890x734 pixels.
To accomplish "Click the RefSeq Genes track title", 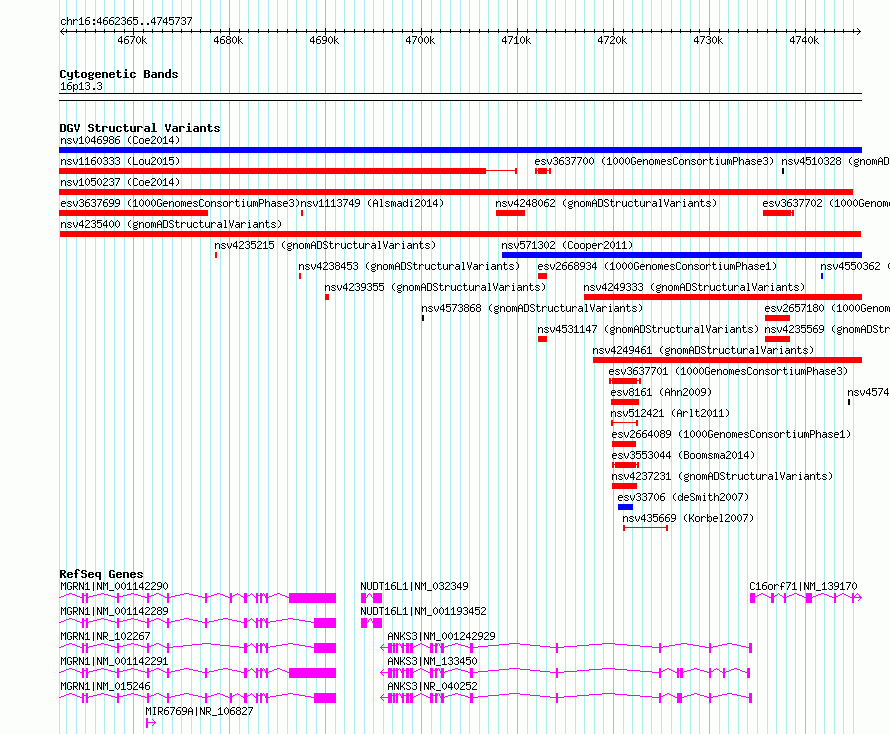I will point(101,574).
